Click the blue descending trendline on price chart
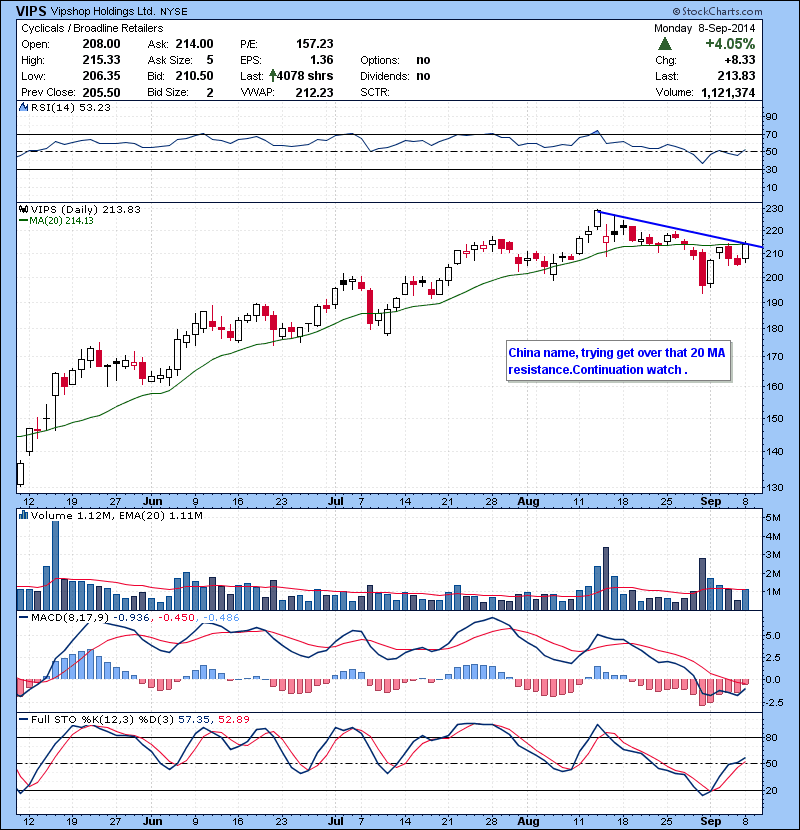Viewport: 800px width, 830px height. [680, 229]
